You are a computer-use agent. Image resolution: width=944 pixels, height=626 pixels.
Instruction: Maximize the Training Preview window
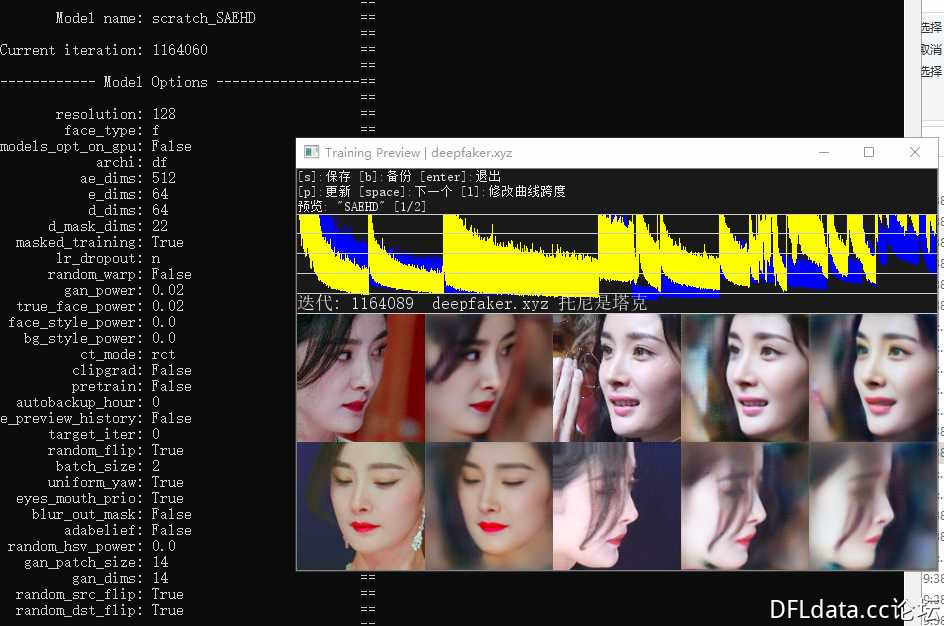coord(869,153)
